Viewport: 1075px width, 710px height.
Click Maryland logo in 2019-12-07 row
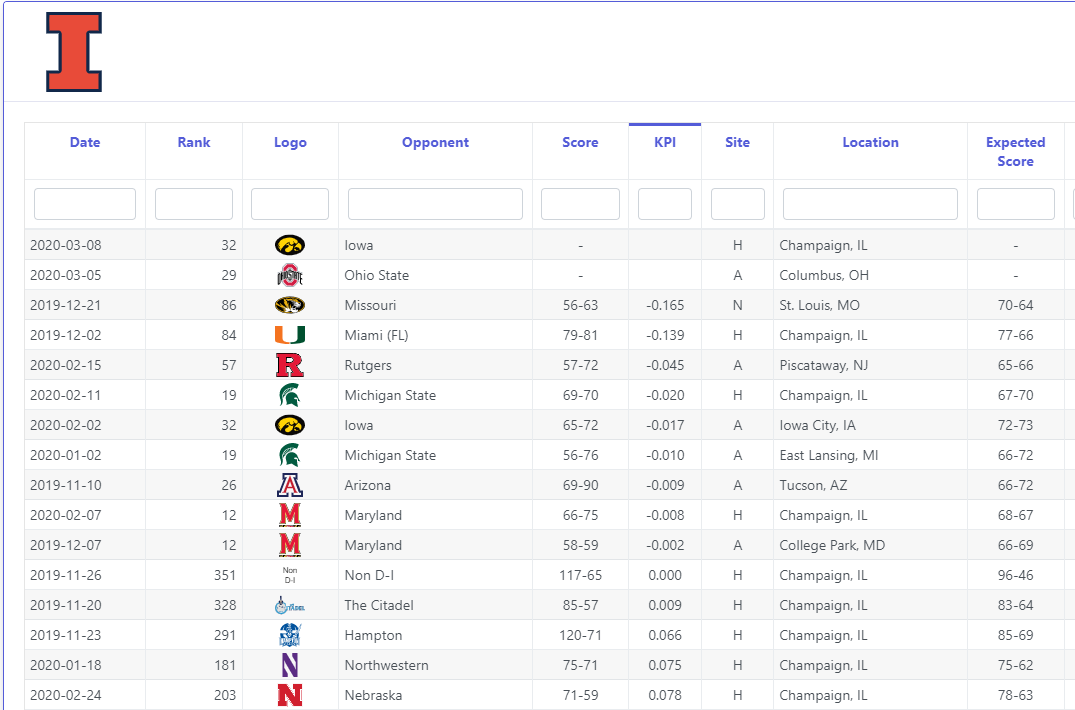click(x=290, y=546)
